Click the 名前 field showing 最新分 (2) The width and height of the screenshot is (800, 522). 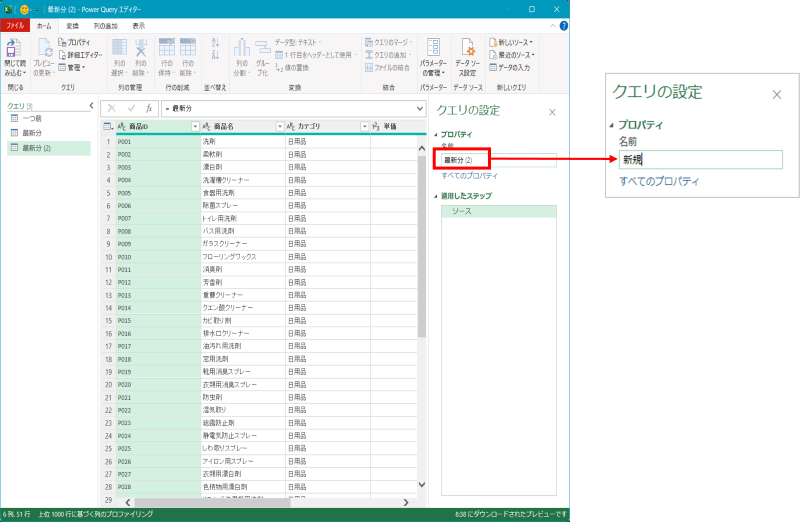(x=498, y=160)
